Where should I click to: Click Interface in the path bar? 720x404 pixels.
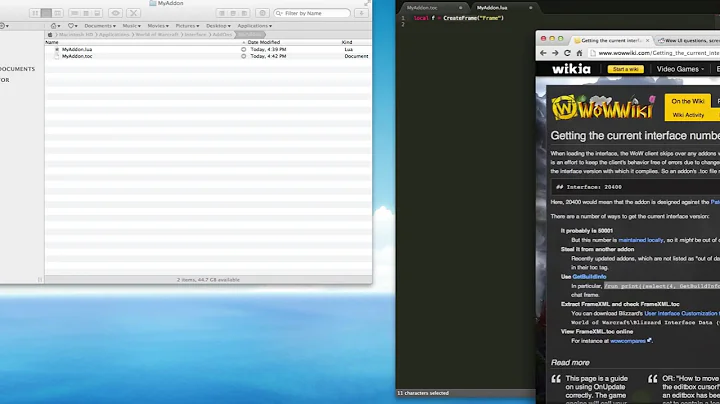pyautogui.click(x=195, y=34)
